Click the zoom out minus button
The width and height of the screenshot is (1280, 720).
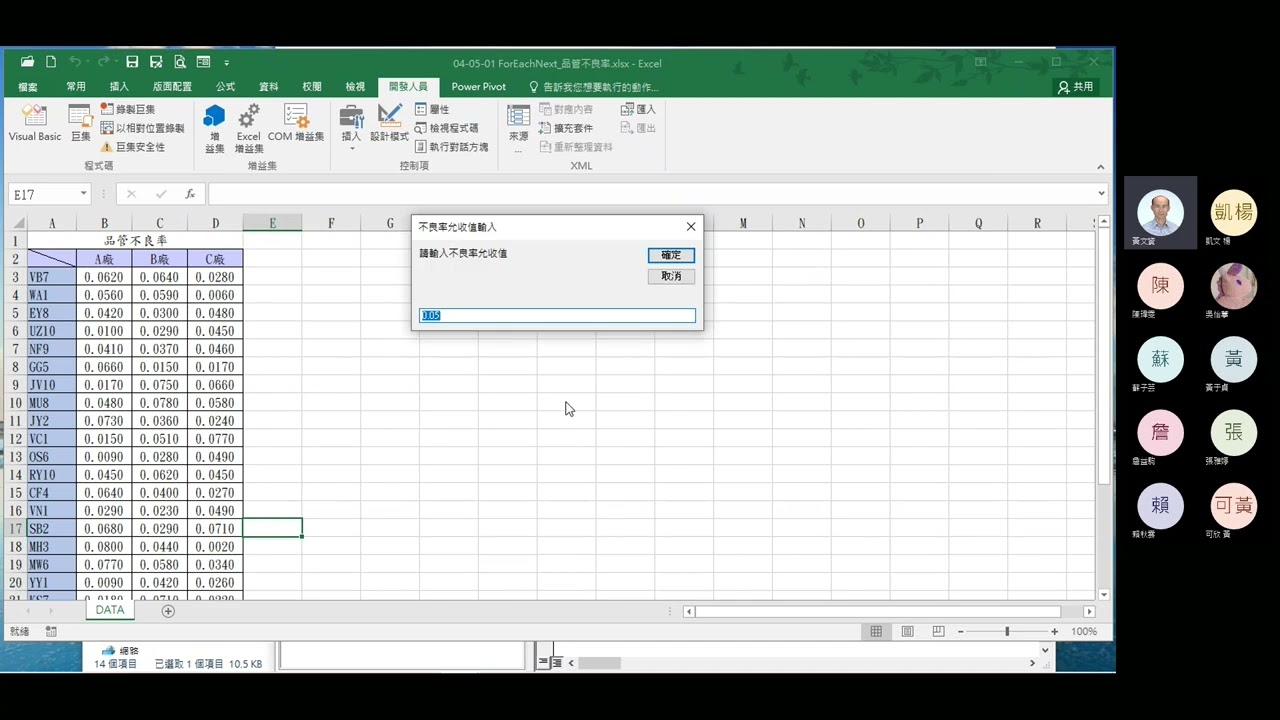960,631
